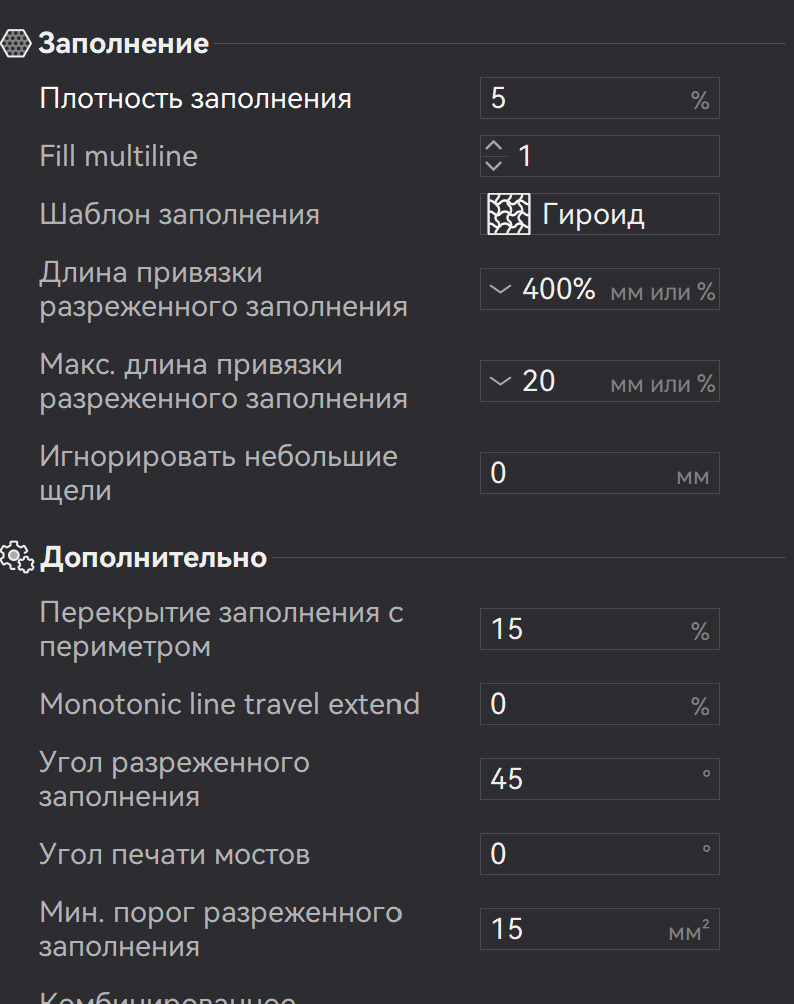The width and height of the screenshot is (794, 1004).
Task: Click the Угол печати мостов field
Action: click(x=600, y=854)
